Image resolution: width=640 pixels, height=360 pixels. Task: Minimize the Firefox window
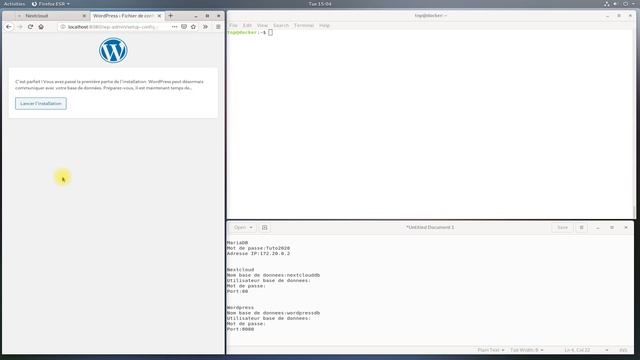pyautogui.click(x=196, y=16)
